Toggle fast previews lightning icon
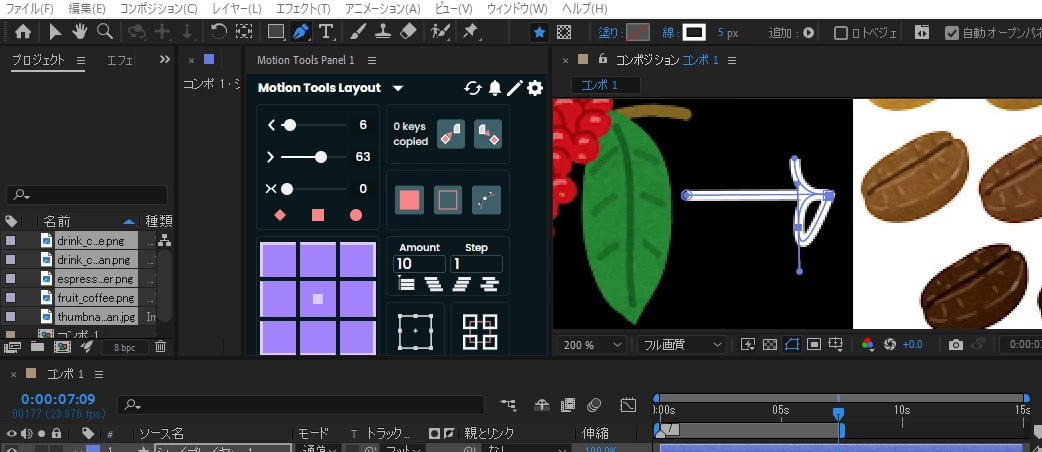Image resolution: width=1042 pixels, height=452 pixels. coord(748,344)
